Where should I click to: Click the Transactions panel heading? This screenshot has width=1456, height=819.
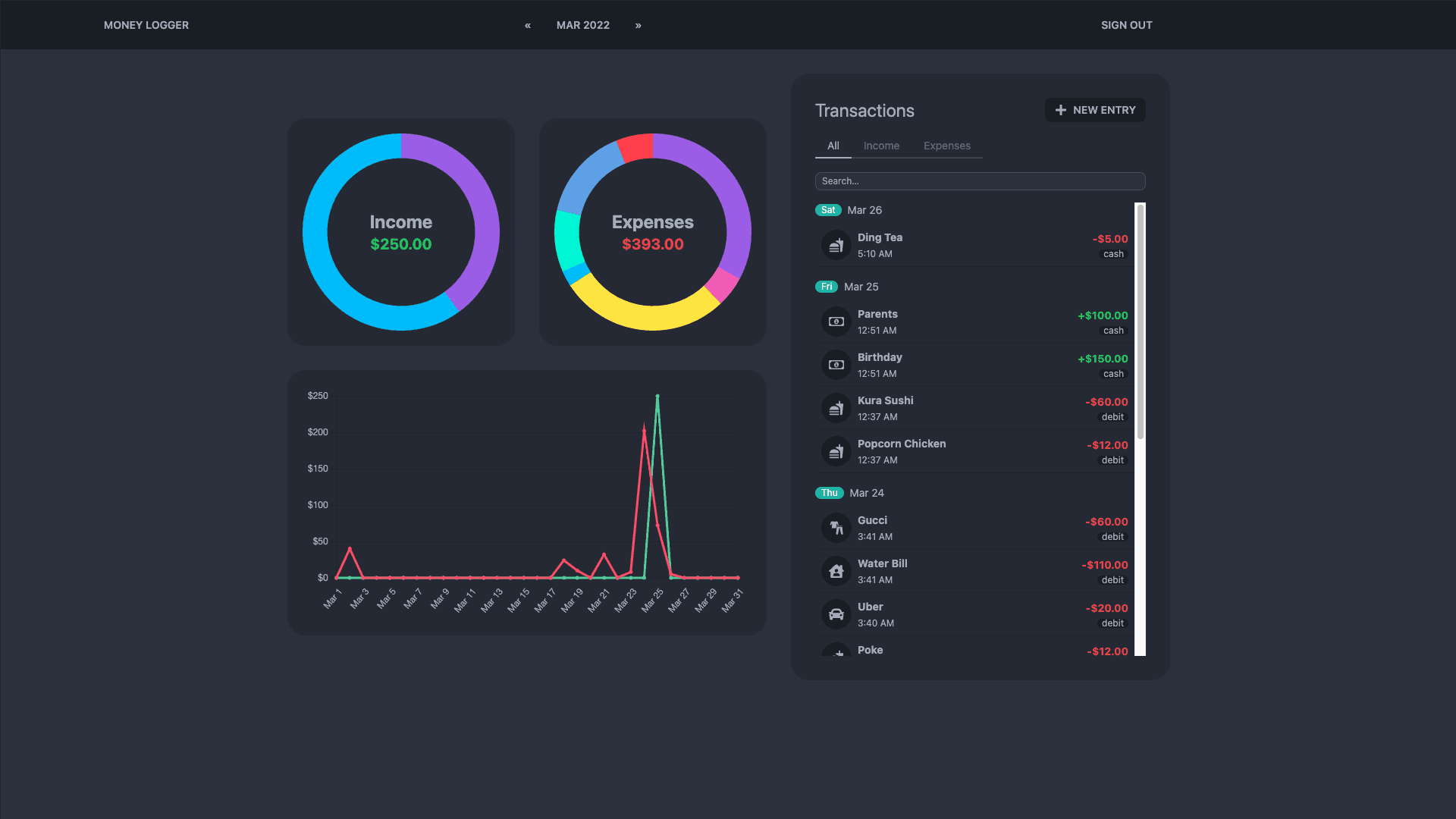click(864, 111)
